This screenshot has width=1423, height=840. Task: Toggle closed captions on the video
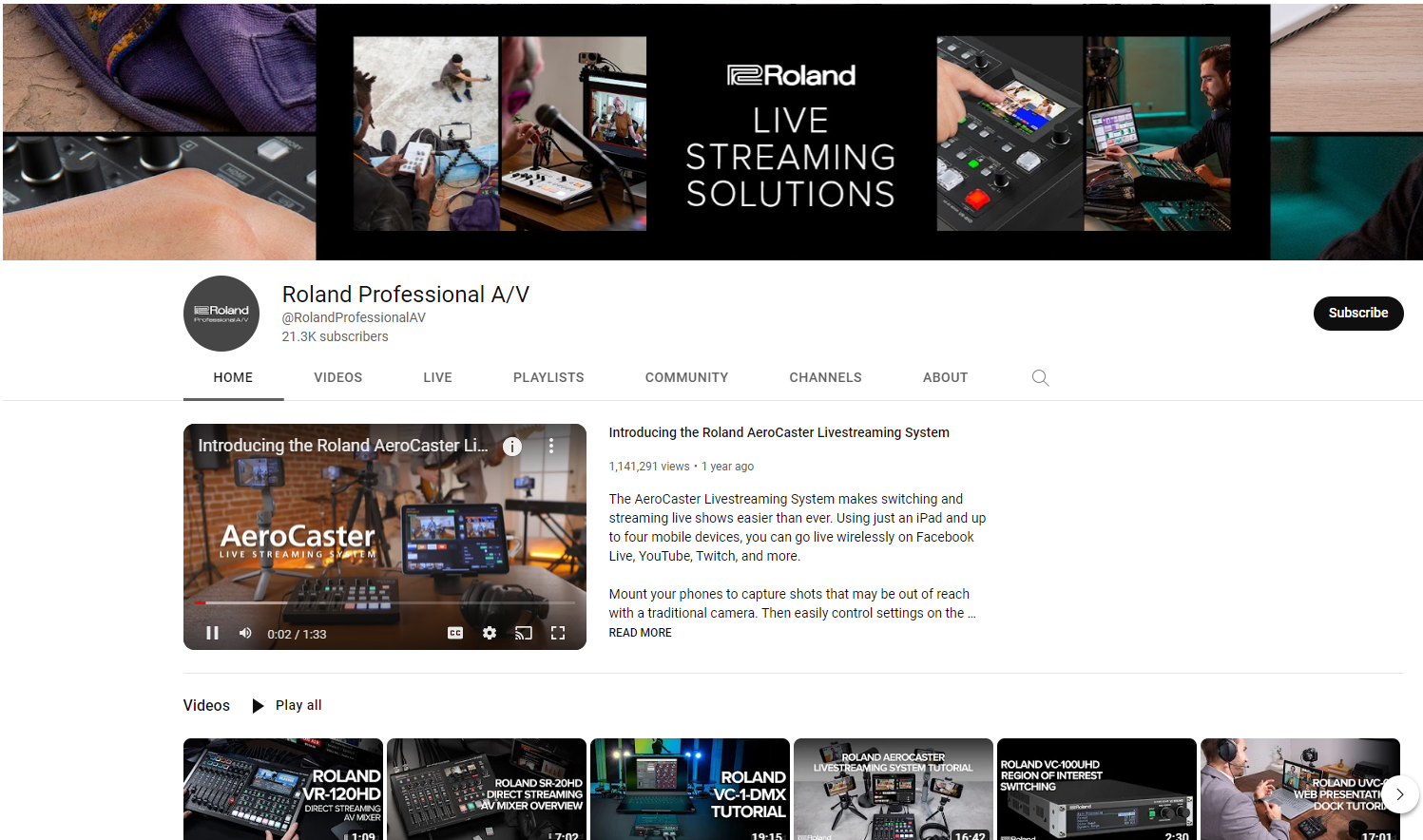click(x=455, y=633)
